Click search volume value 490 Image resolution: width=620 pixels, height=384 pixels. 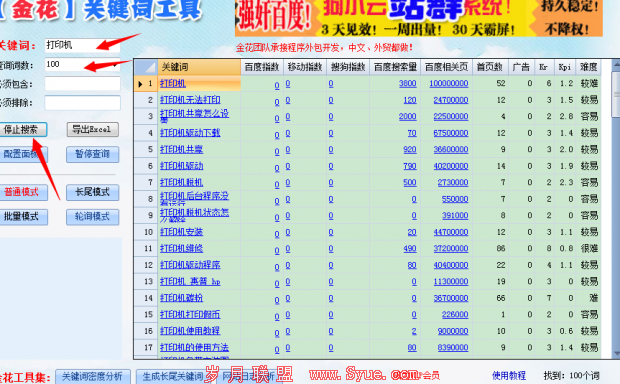click(x=410, y=248)
